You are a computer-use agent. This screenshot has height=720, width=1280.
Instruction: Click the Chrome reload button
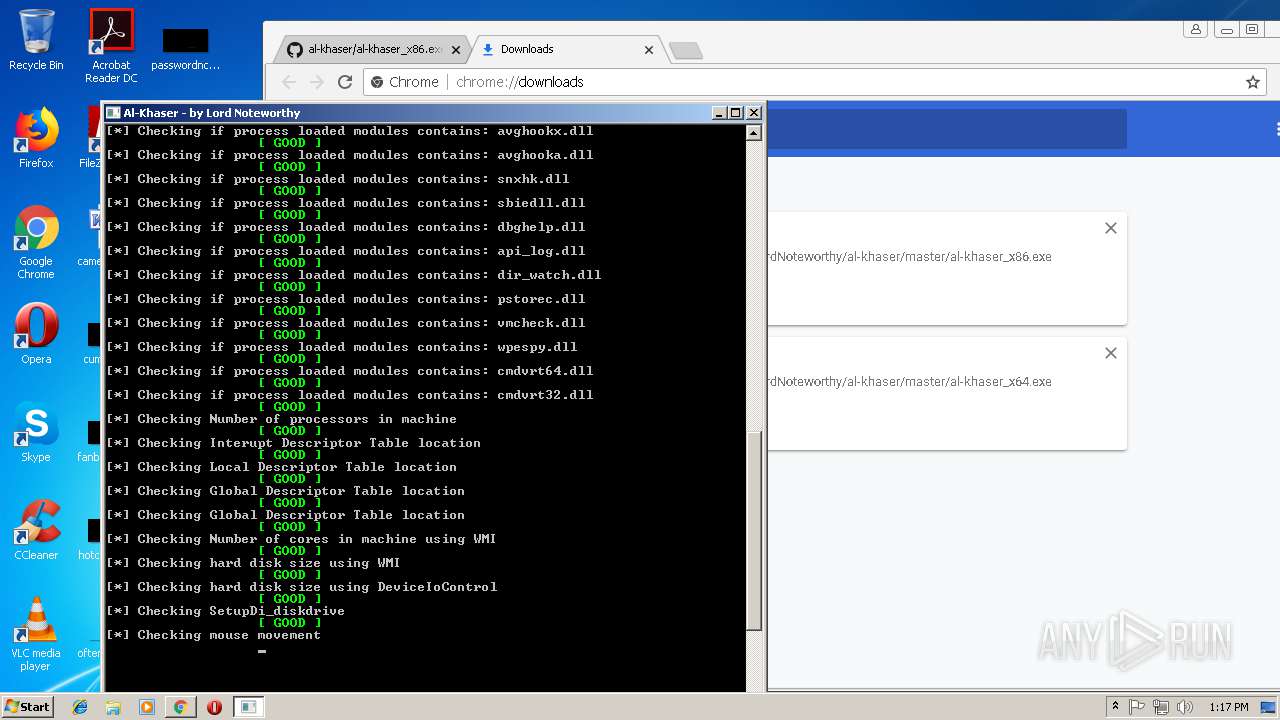(x=345, y=82)
